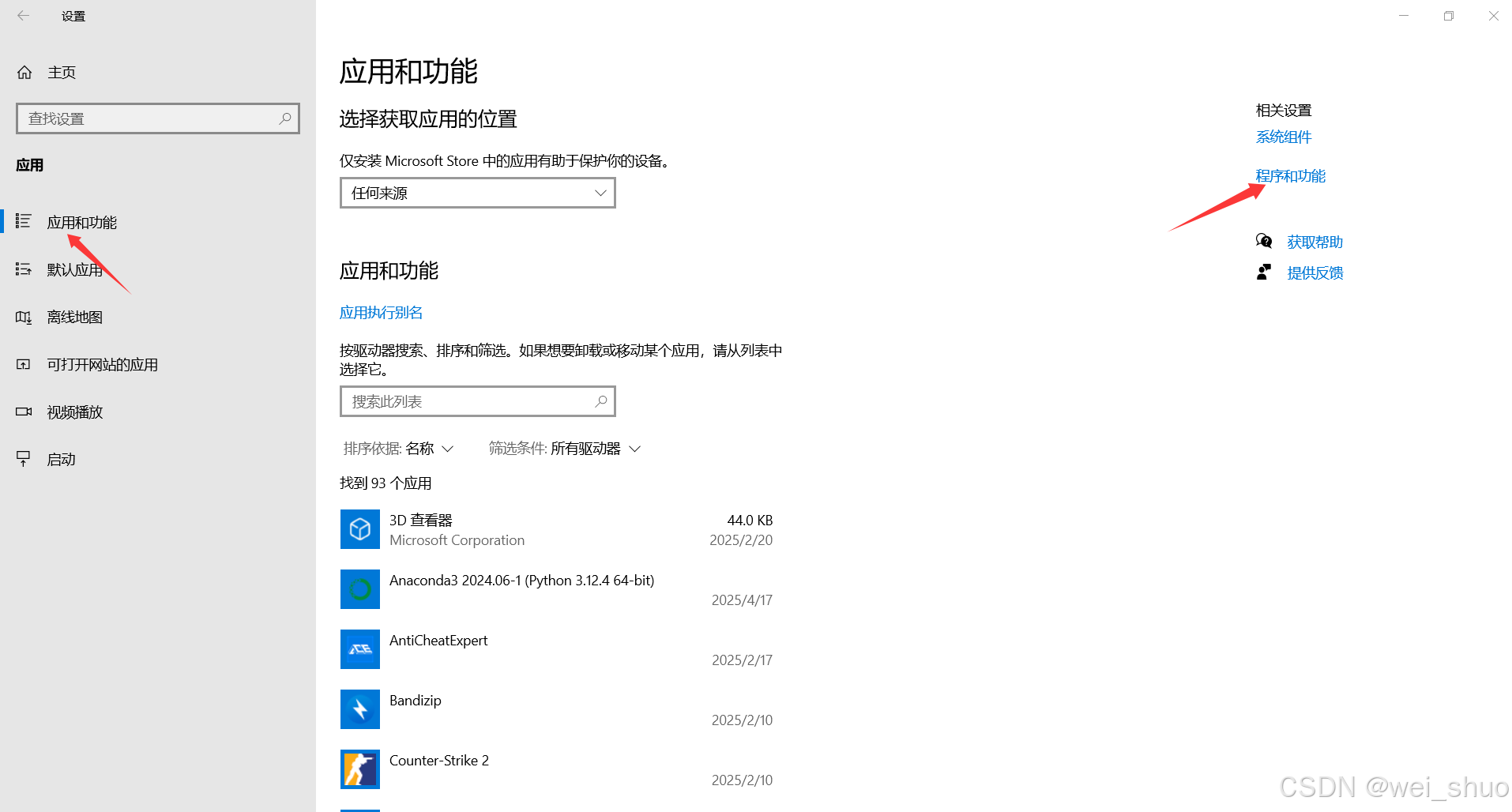Screen dimensions: 1512x812
Task: Click the 44.0 KB size value
Action: 750,521
